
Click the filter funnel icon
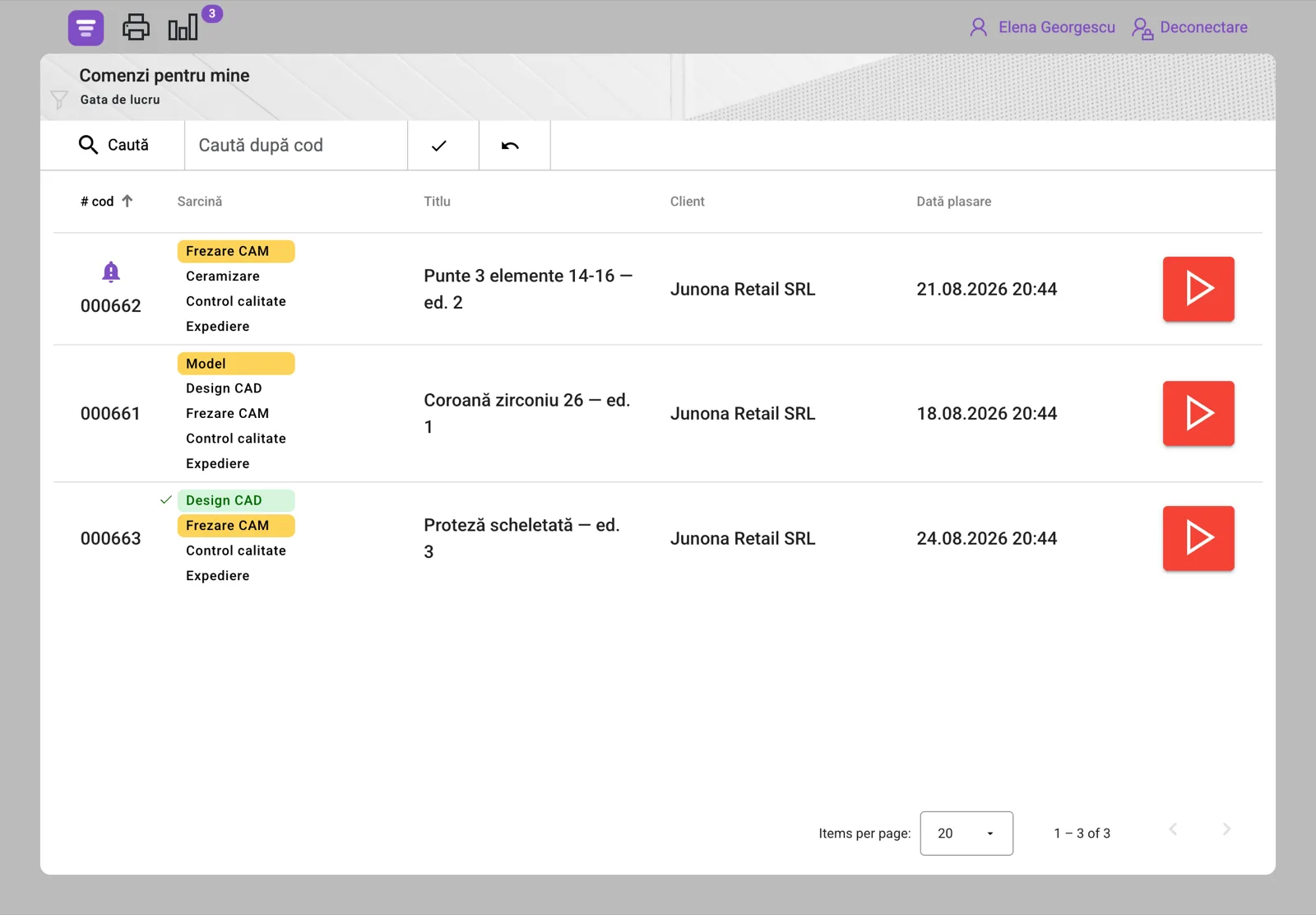(x=59, y=100)
